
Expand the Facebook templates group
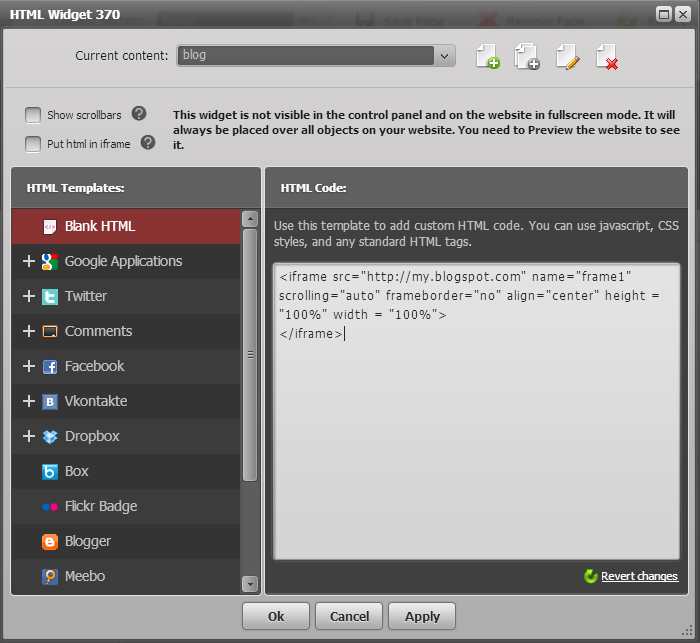[x=29, y=366]
